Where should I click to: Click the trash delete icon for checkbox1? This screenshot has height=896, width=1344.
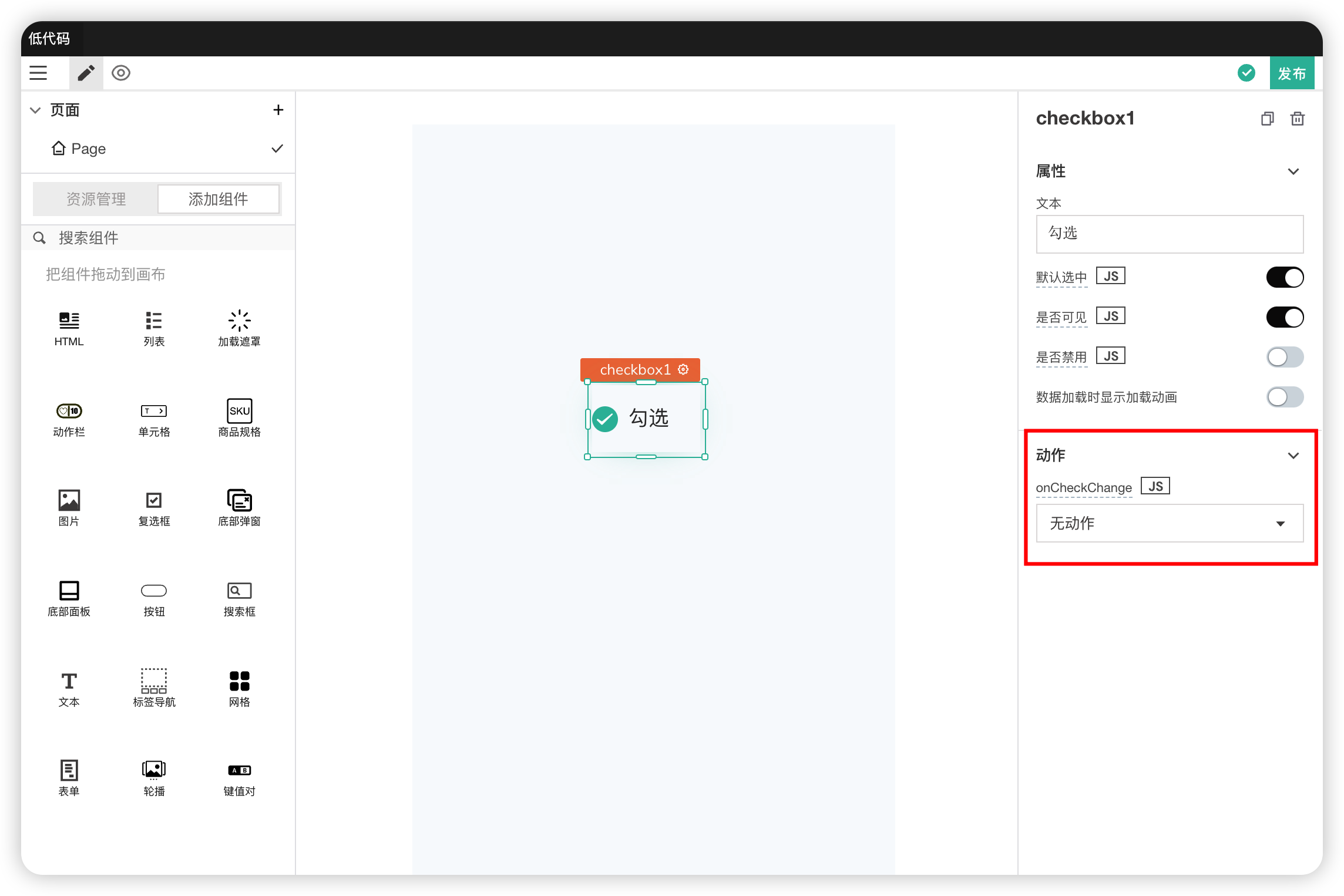tap(1297, 119)
